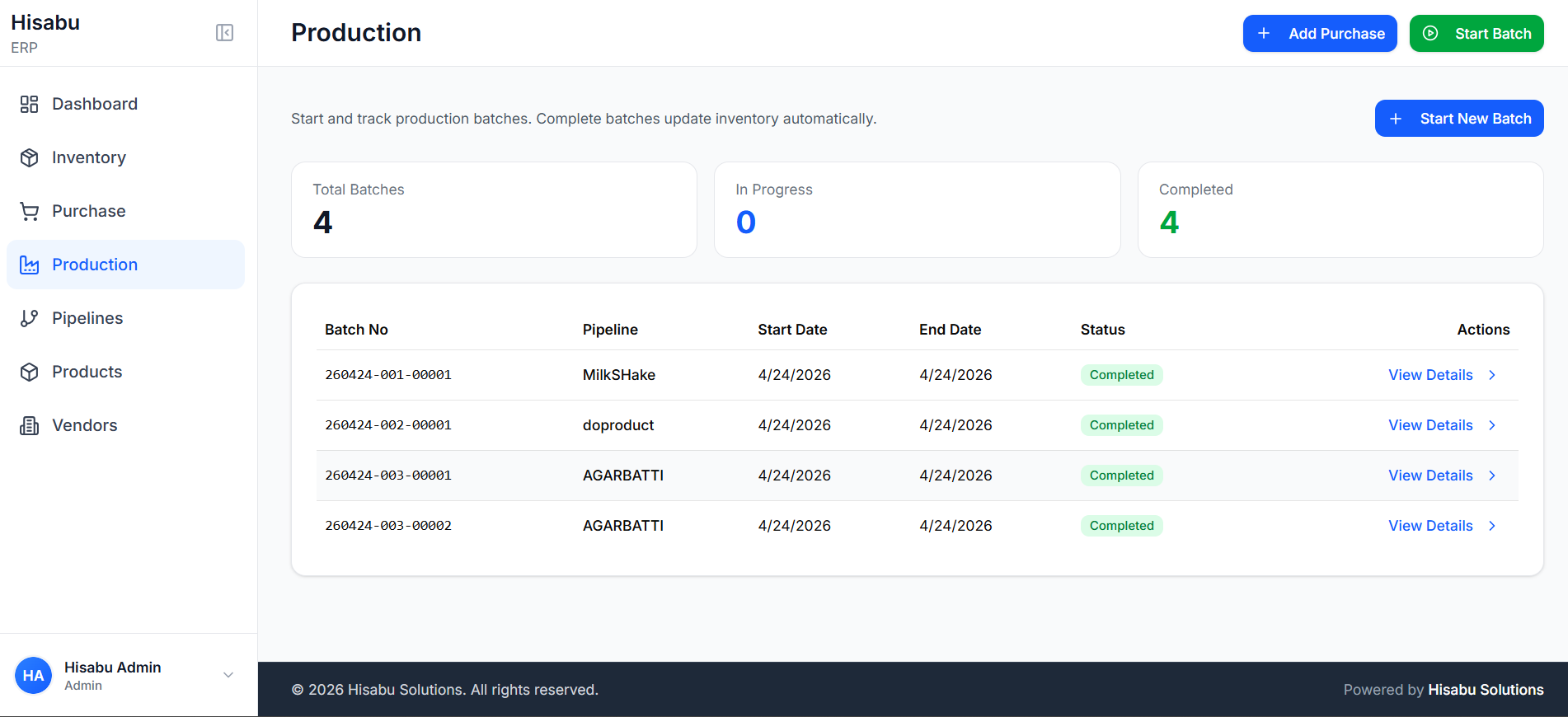Navigate to Pipelines

point(125,318)
